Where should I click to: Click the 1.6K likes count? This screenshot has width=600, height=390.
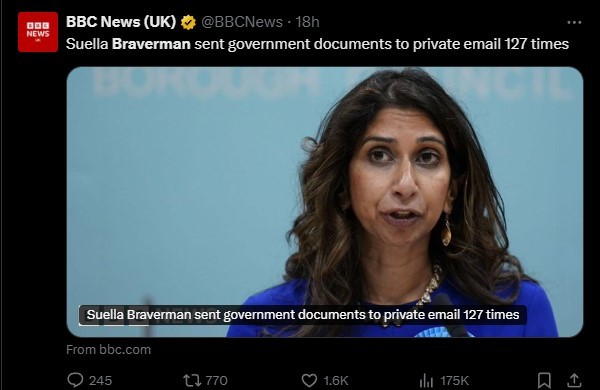click(336, 380)
